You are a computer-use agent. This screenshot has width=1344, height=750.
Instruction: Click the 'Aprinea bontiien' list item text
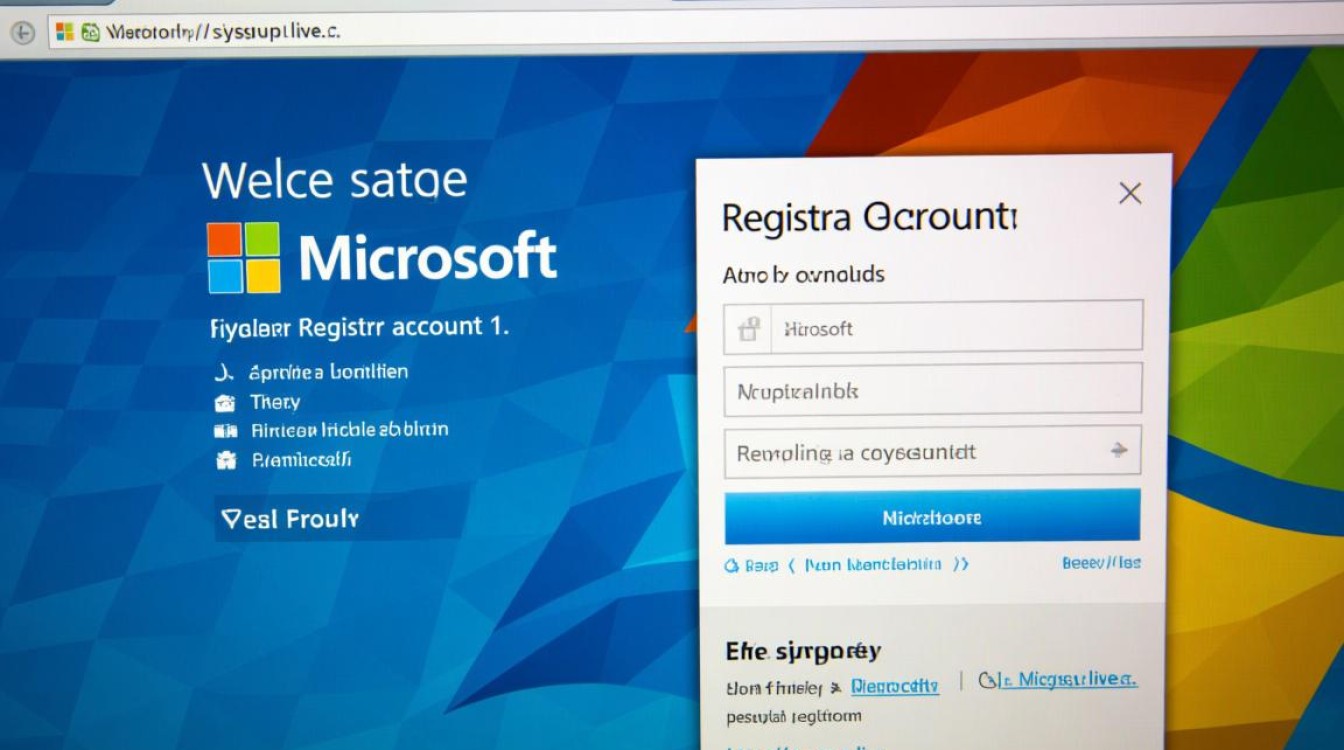click(329, 372)
